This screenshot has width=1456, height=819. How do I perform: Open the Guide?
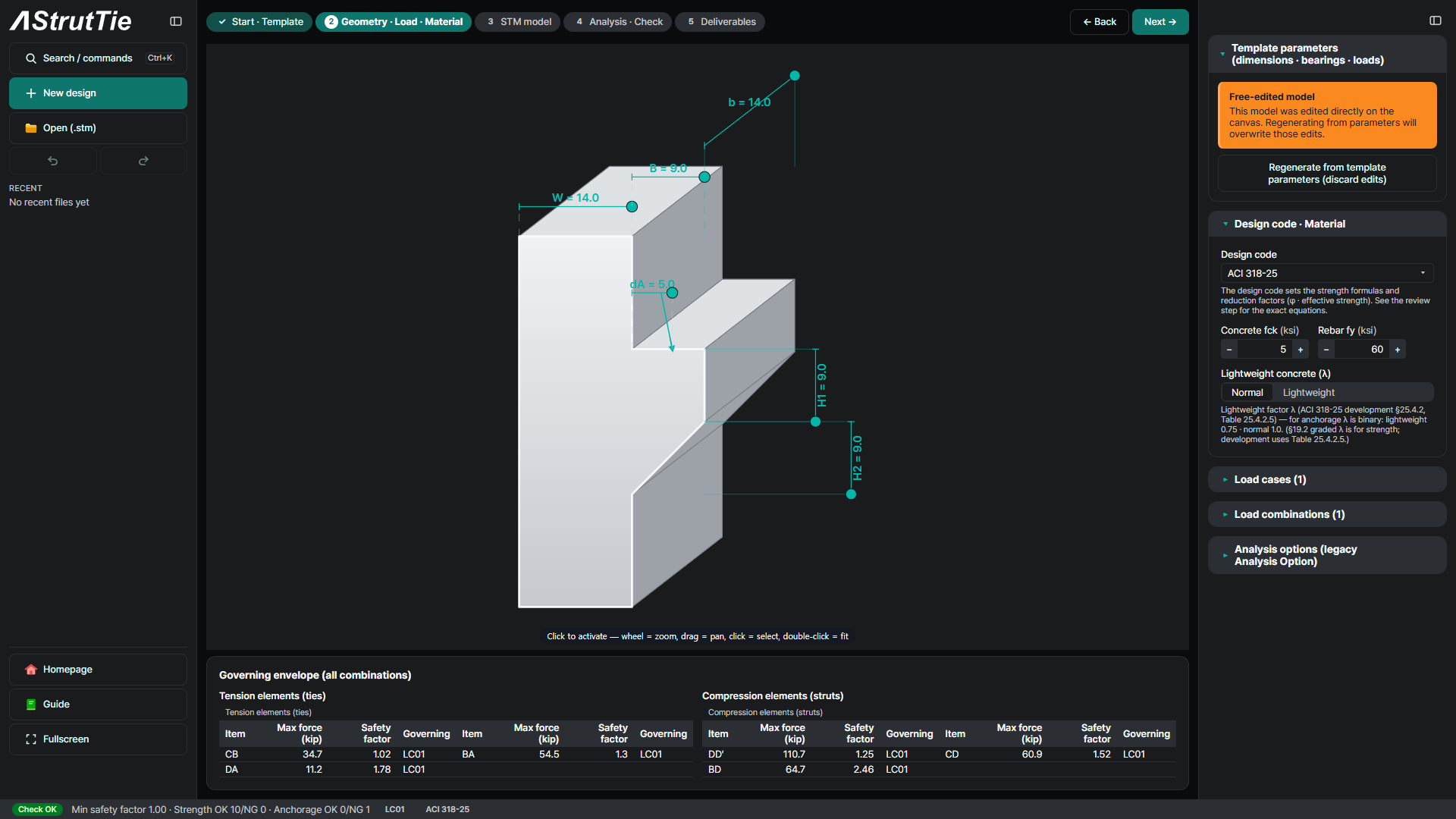point(98,704)
